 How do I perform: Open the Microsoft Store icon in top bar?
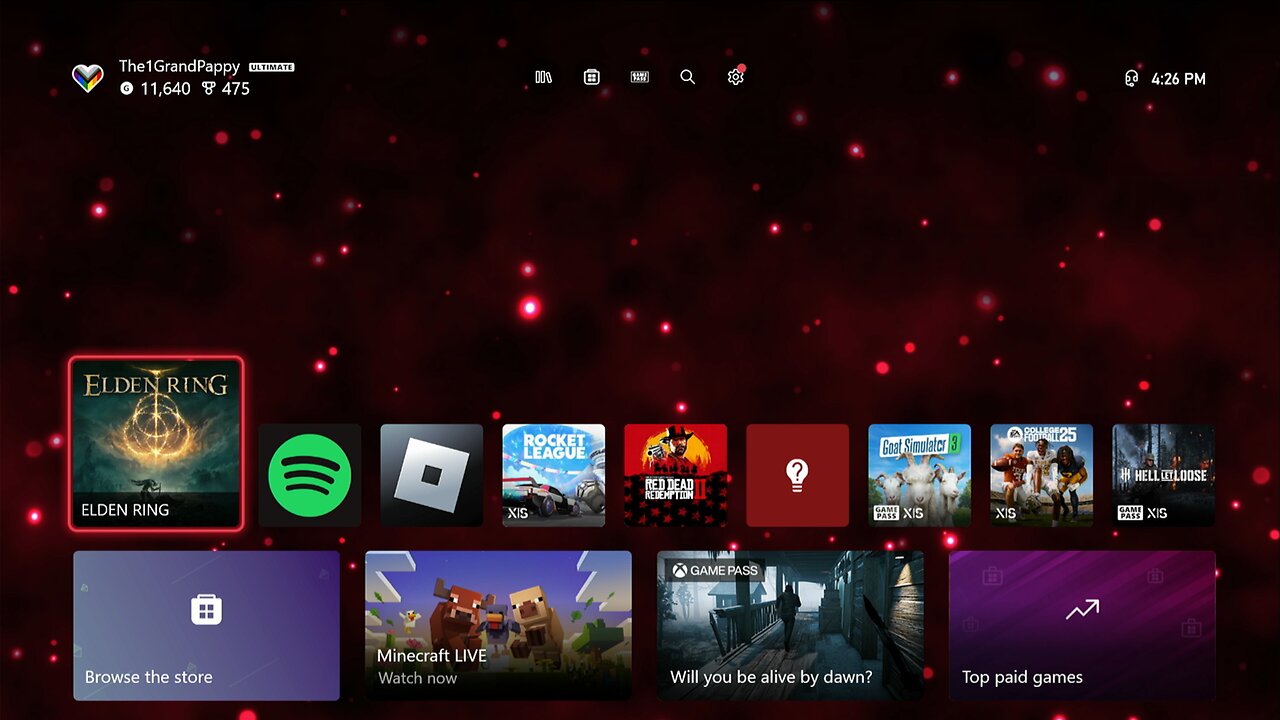tap(592, 77)
